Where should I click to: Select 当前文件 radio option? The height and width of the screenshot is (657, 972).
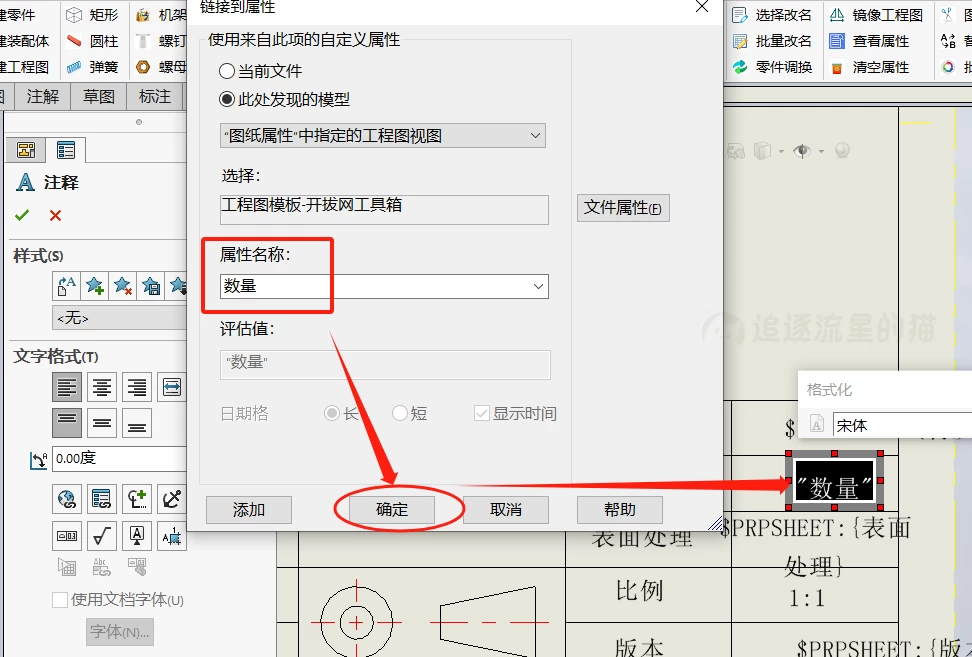[x=227, y=72]
